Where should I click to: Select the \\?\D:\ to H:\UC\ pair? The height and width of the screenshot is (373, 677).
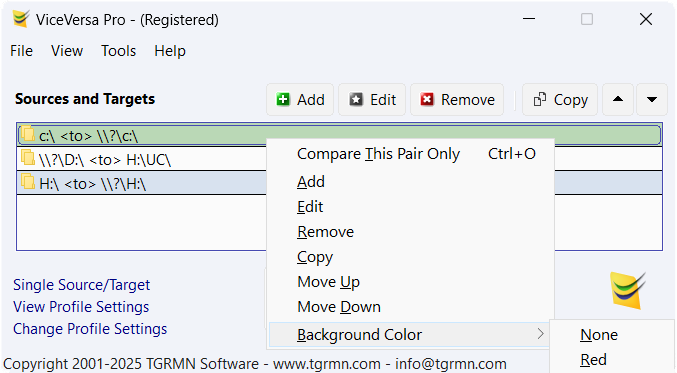142,160
